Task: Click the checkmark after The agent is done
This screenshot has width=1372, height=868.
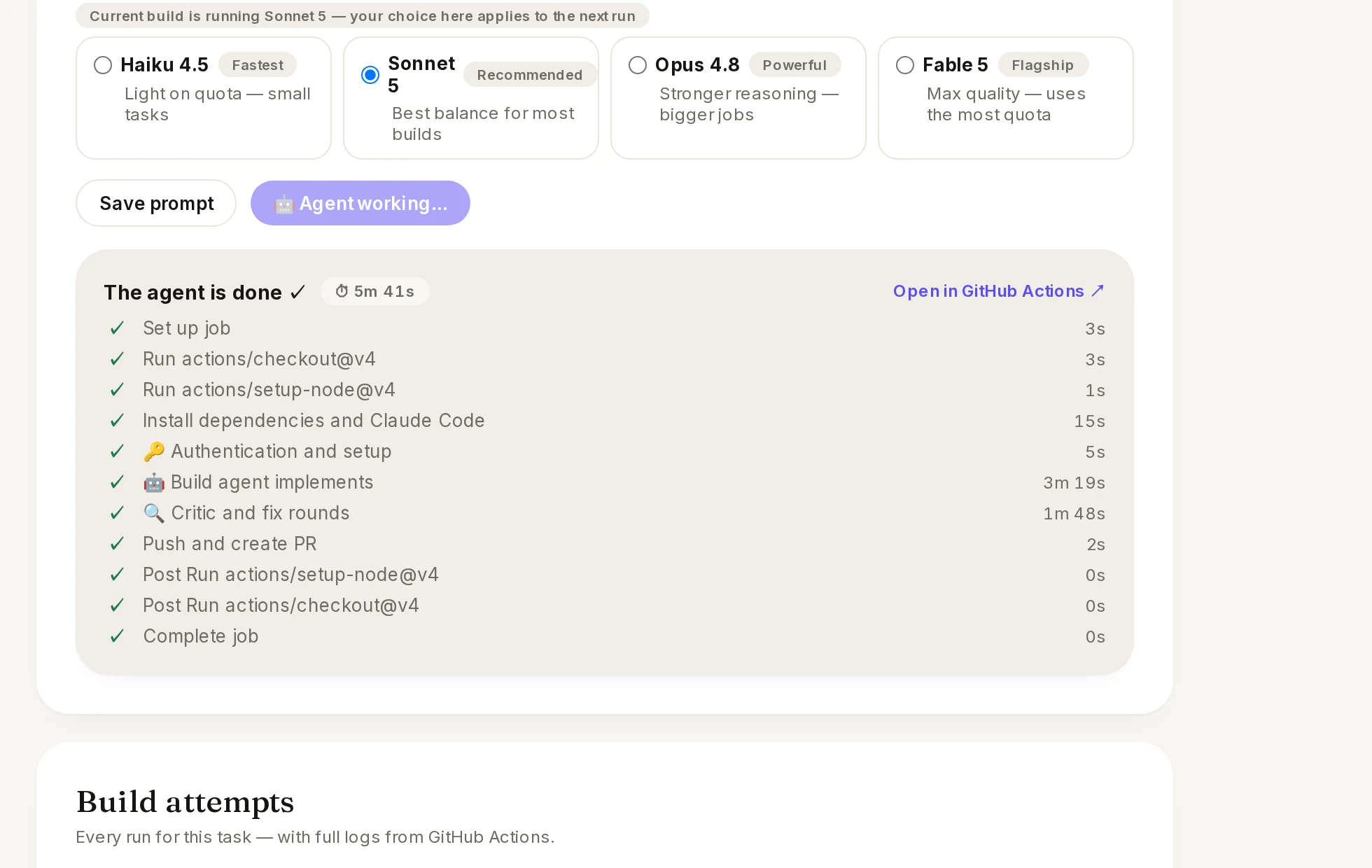Action: pyautogui.click(x=297, y=292)
